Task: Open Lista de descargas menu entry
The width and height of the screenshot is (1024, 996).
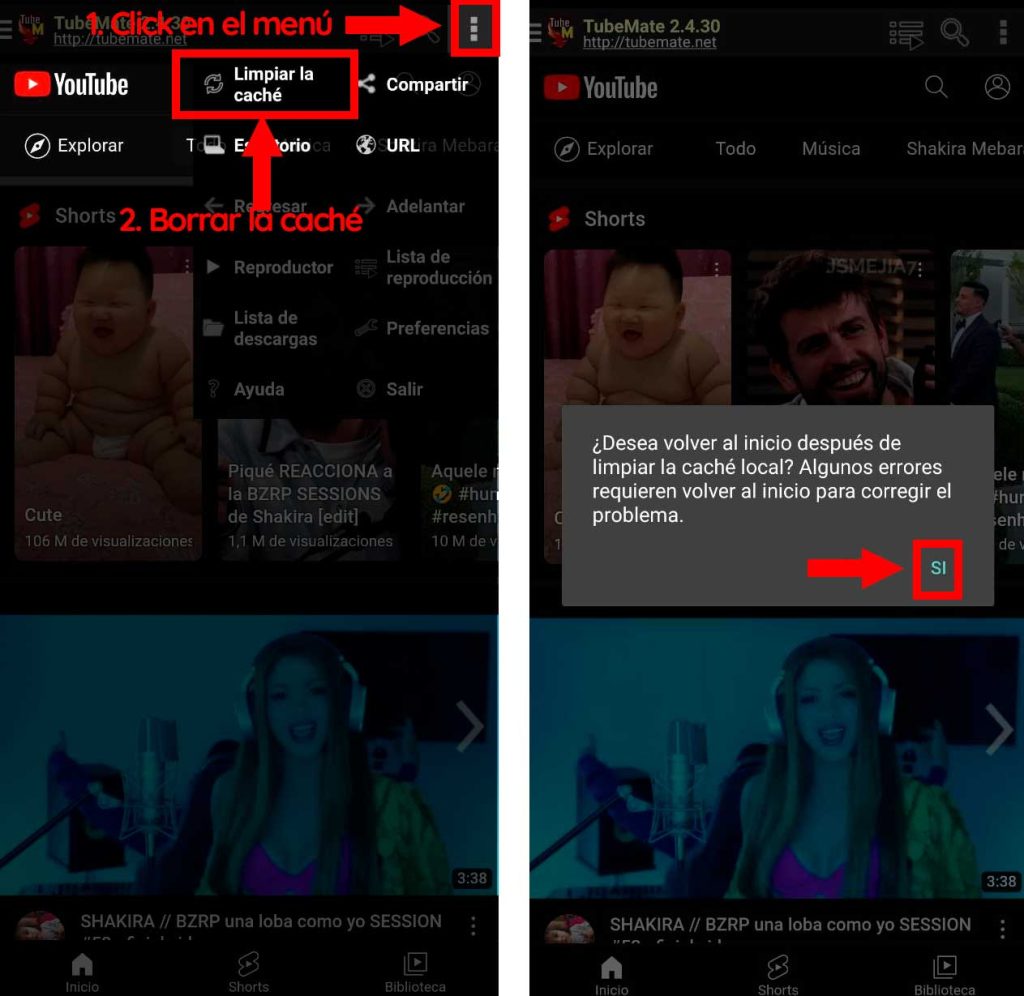Action: pyautogui.click(x=261, y=328)
